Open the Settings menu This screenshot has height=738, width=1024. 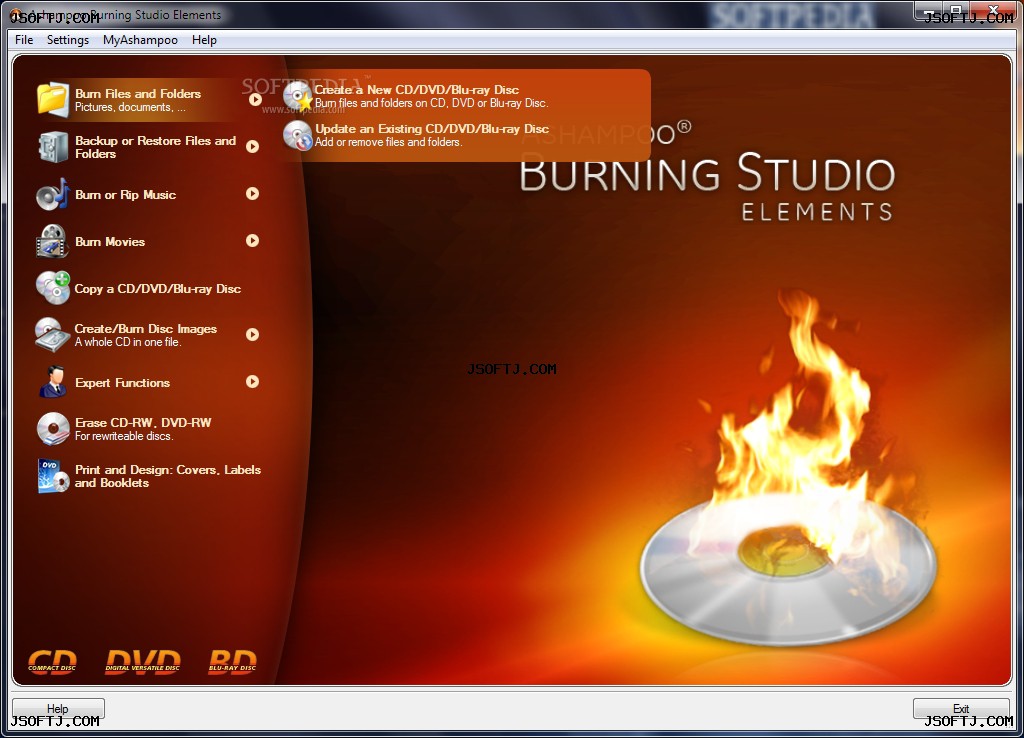[68, 40]
